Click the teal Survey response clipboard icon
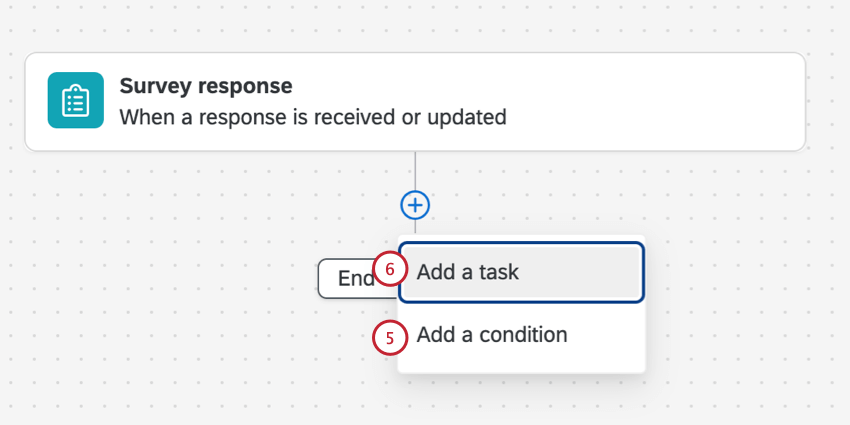Image resolution: width=850 pixels, height=425 pixels. (x=75, y=100)
